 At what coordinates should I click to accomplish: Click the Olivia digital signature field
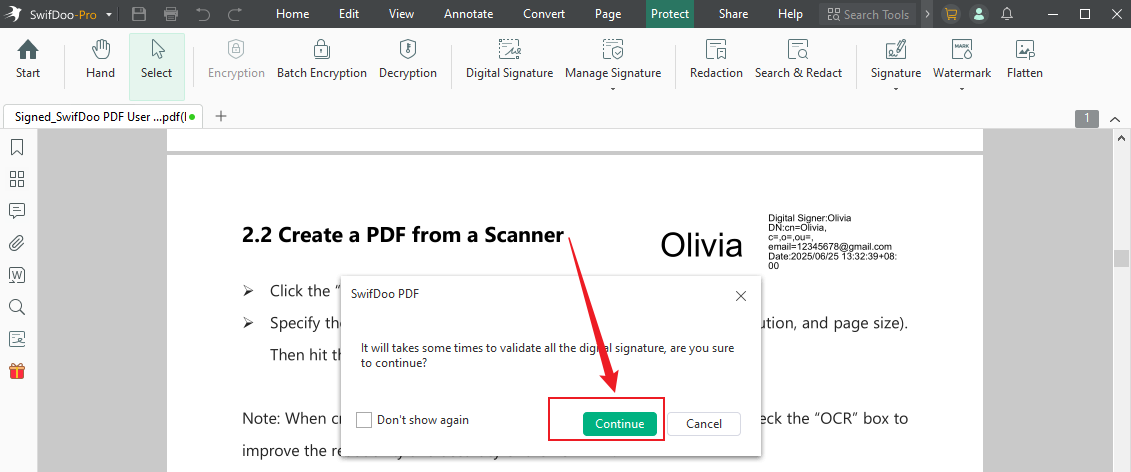point(779,242)
